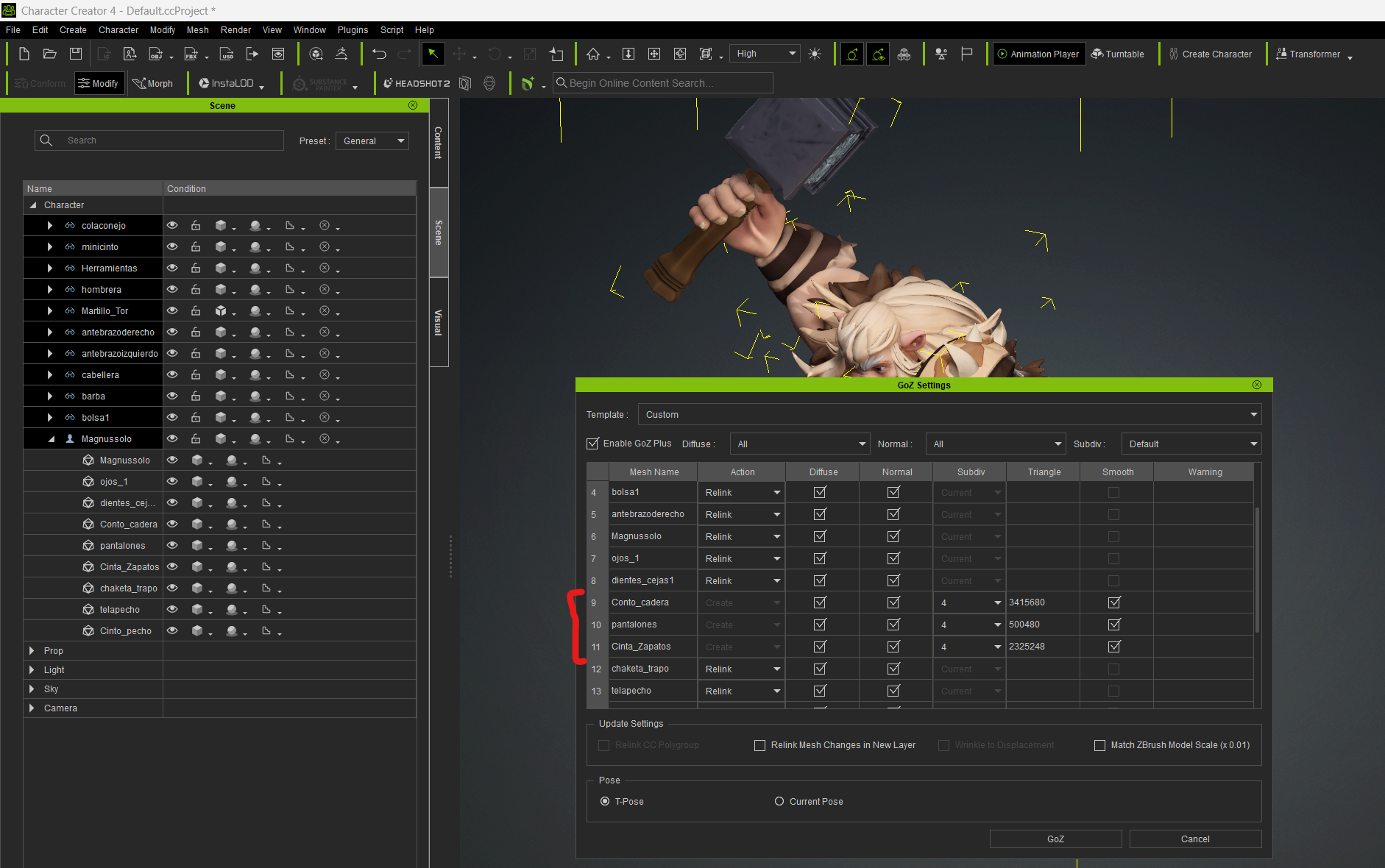The image size is (1385, 868).
Task: Click the Cancel button
Action: [x=1195, y=839]
